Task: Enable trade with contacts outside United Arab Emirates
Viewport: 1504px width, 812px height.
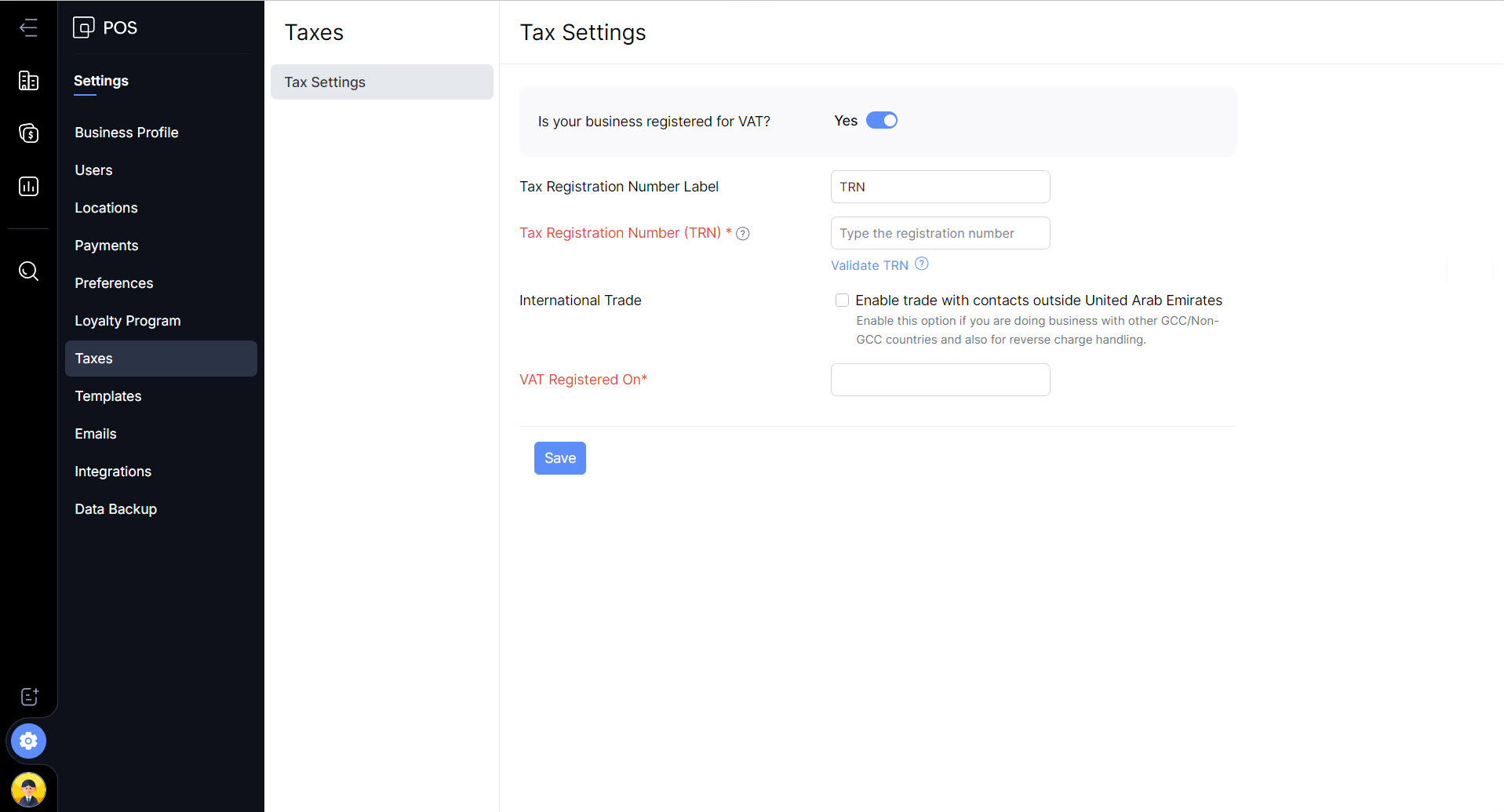Action: point(842,300)
